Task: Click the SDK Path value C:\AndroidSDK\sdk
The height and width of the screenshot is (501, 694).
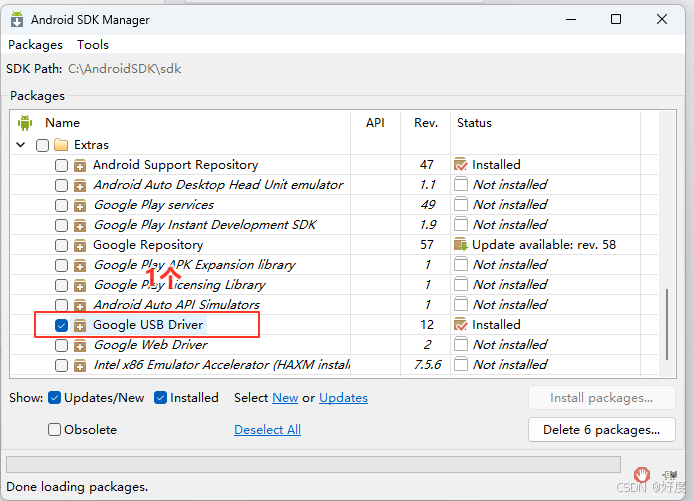Action: (x=124, y=69)
